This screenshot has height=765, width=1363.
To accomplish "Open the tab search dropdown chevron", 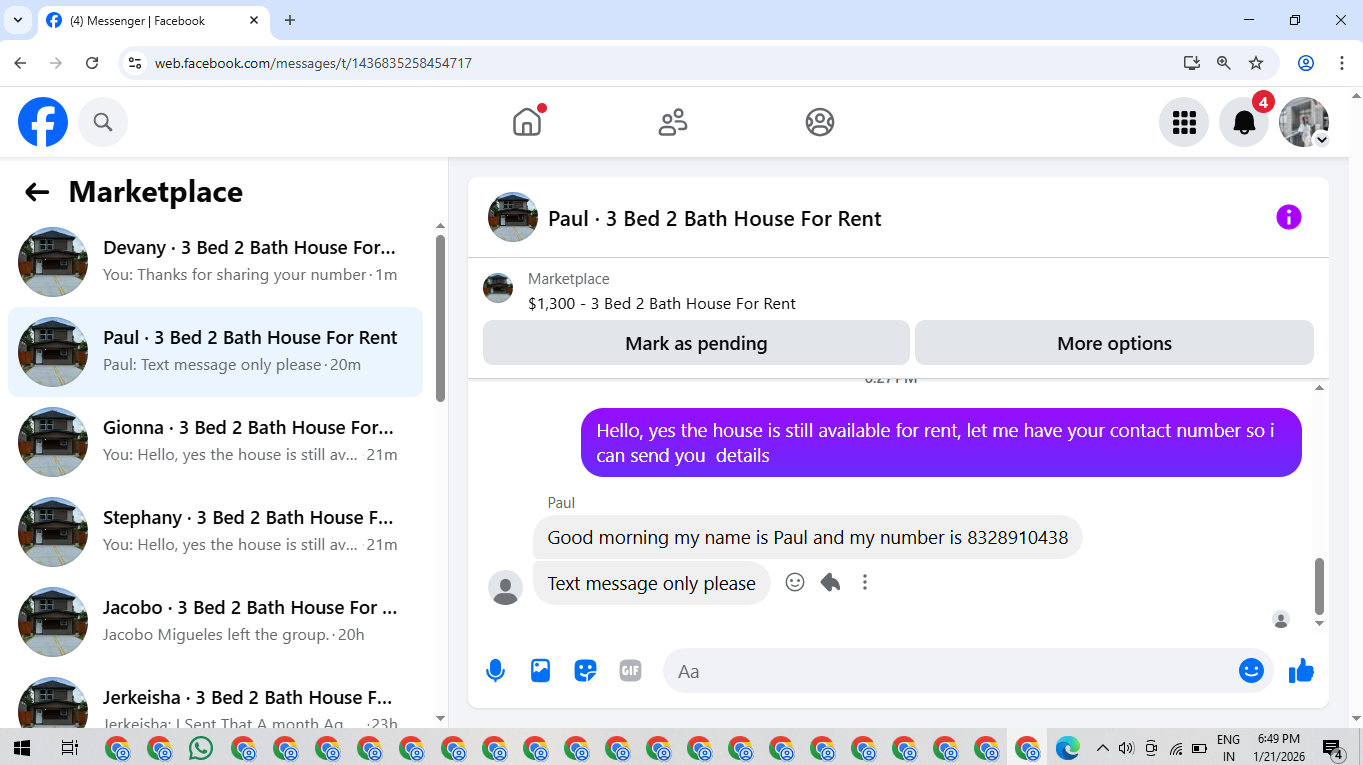I will [x=17, y=20].
